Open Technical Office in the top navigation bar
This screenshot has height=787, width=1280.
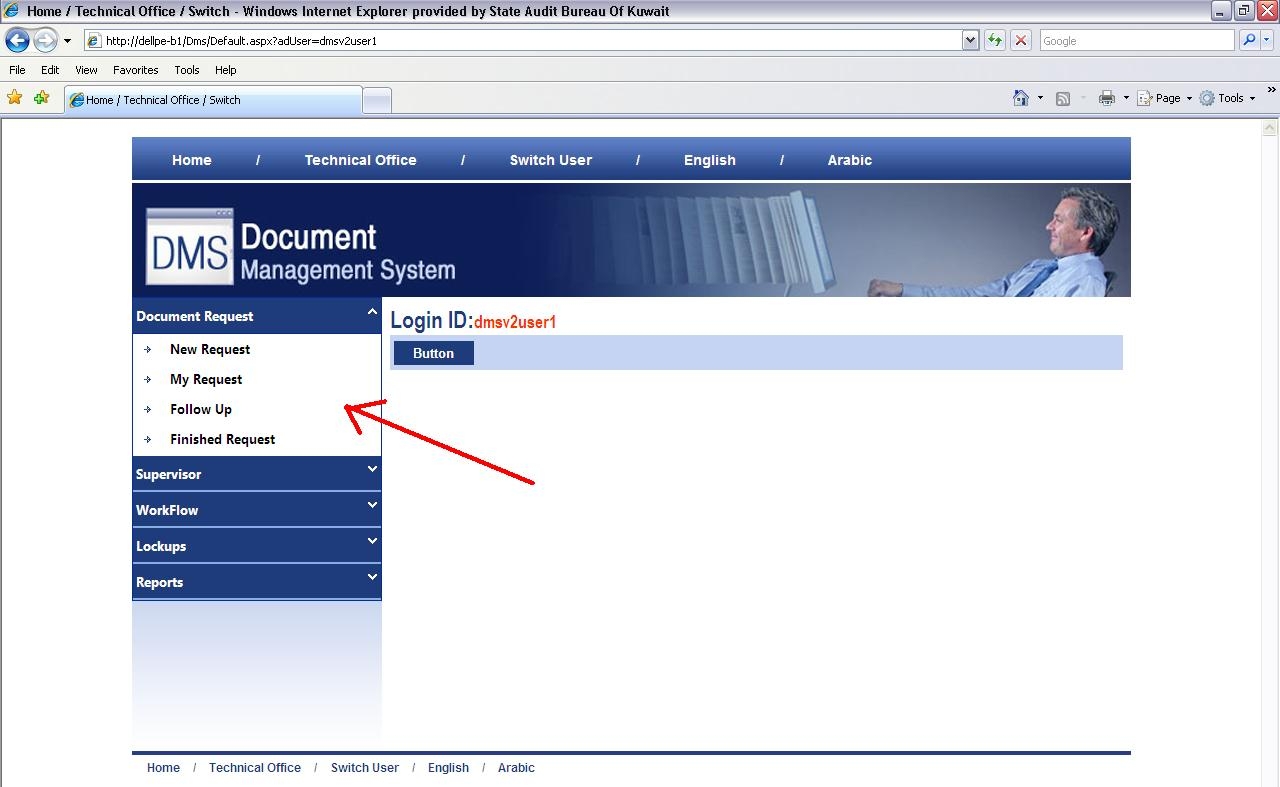point(360,160)
